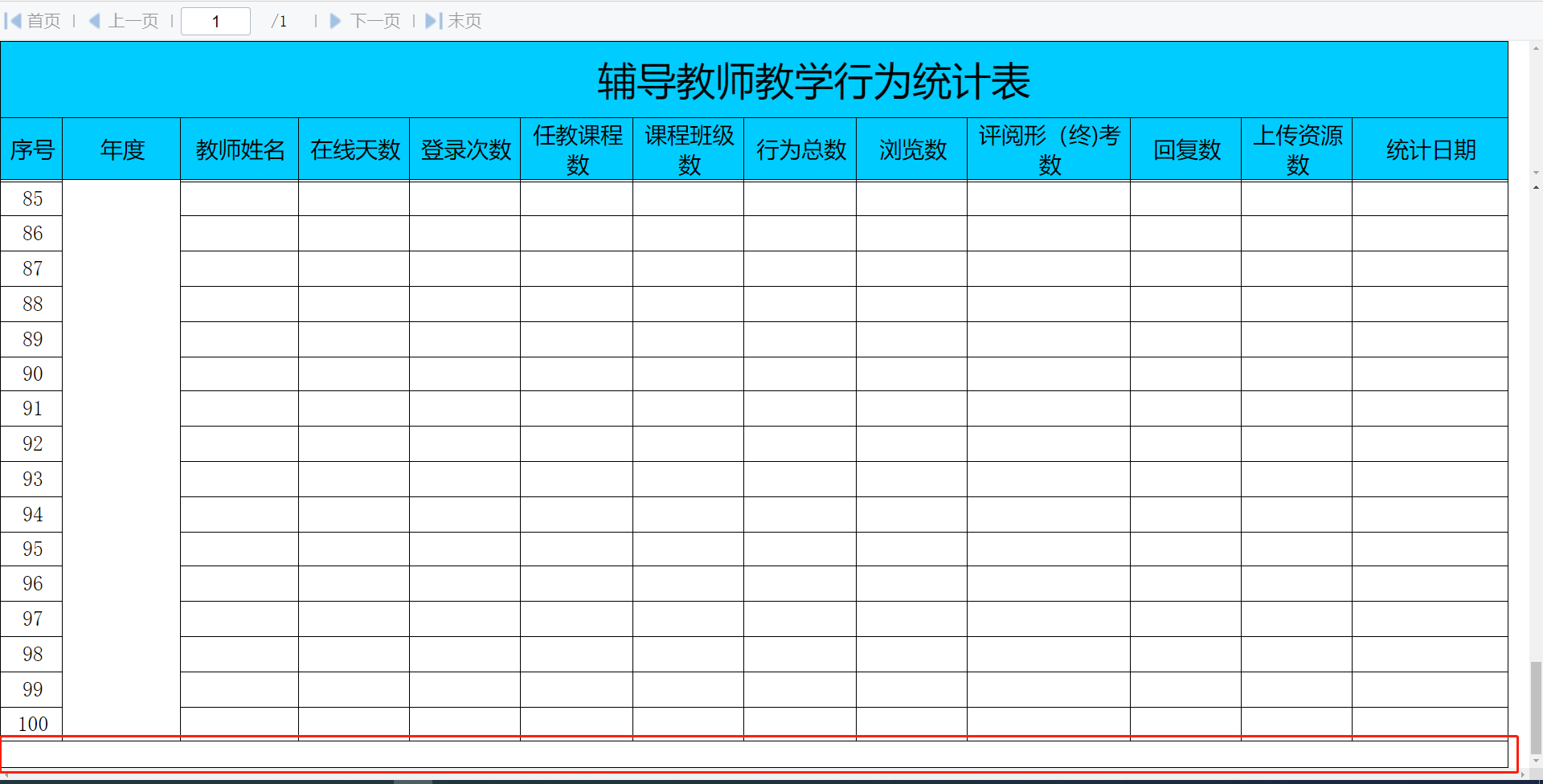Click the page number input field
The image size is (1543, 784).
215,21
